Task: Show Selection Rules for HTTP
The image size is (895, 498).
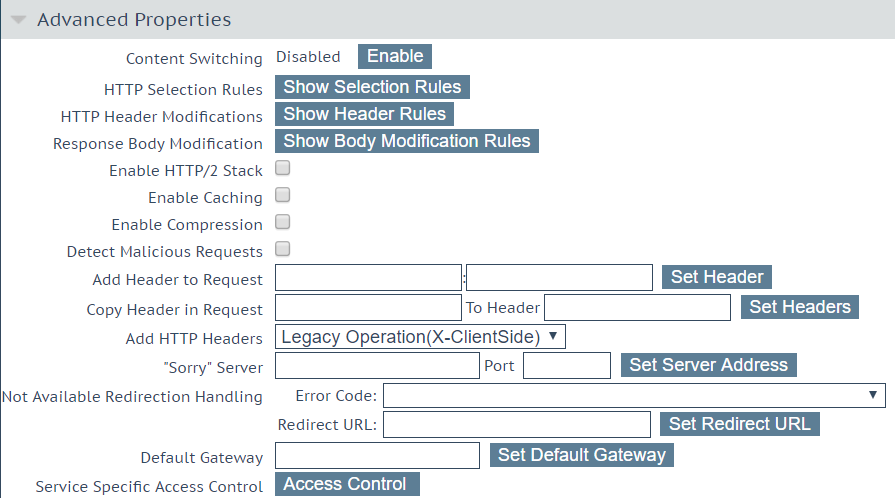Action: tap(372, 87)
